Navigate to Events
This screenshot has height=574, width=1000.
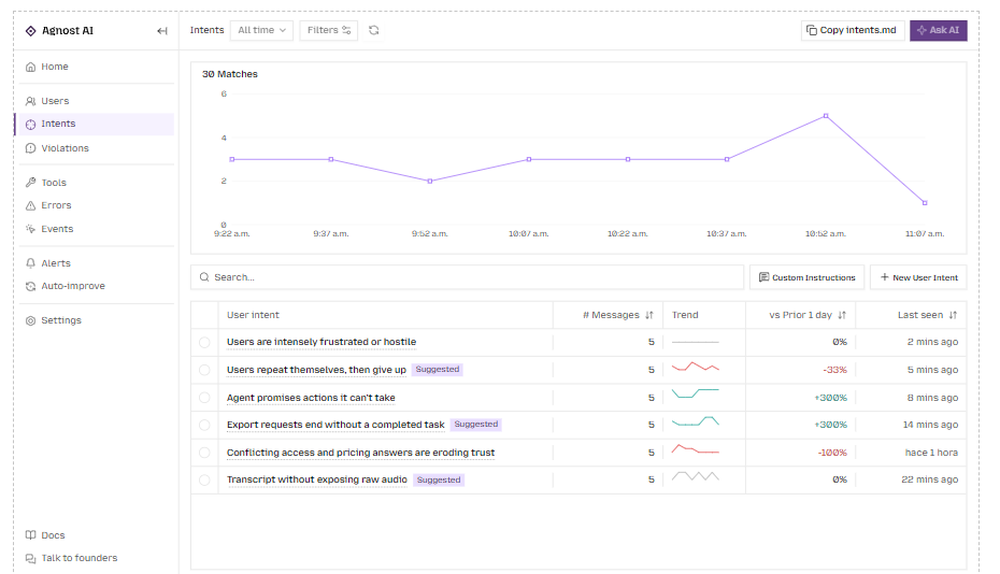click(x=94, y=229)
